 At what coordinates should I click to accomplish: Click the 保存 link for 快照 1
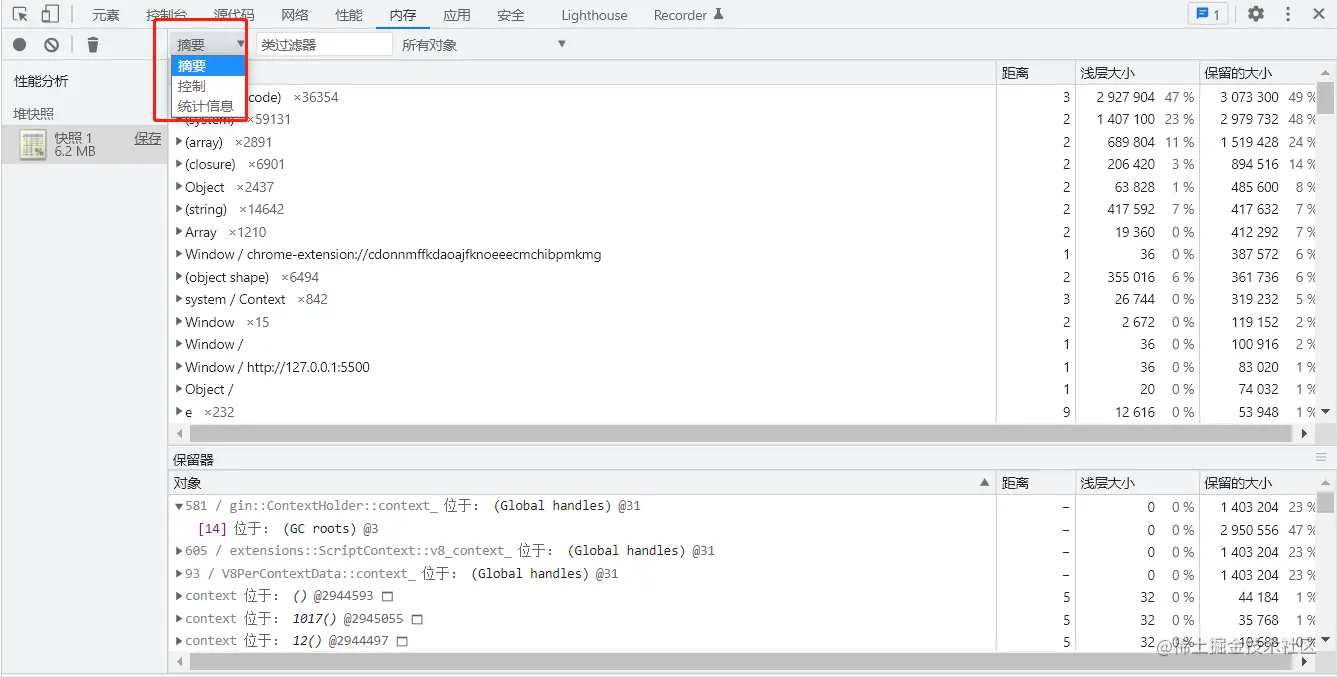(148, 138)
